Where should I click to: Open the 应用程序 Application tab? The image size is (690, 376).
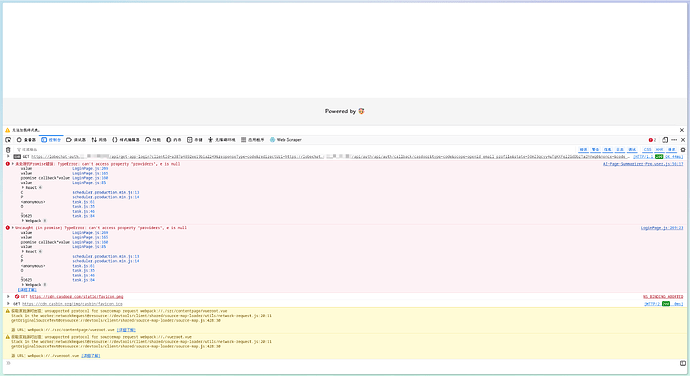coord(253,140)
